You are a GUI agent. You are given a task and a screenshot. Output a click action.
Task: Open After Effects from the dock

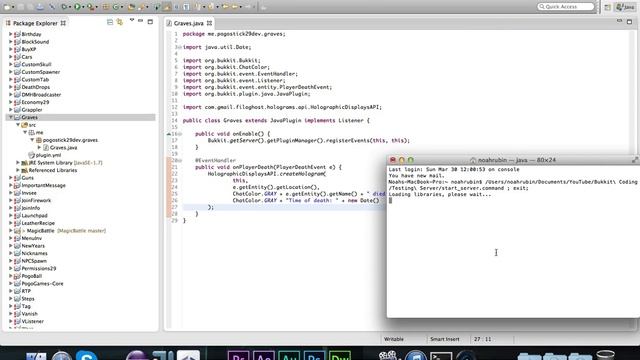click(264, 356)
